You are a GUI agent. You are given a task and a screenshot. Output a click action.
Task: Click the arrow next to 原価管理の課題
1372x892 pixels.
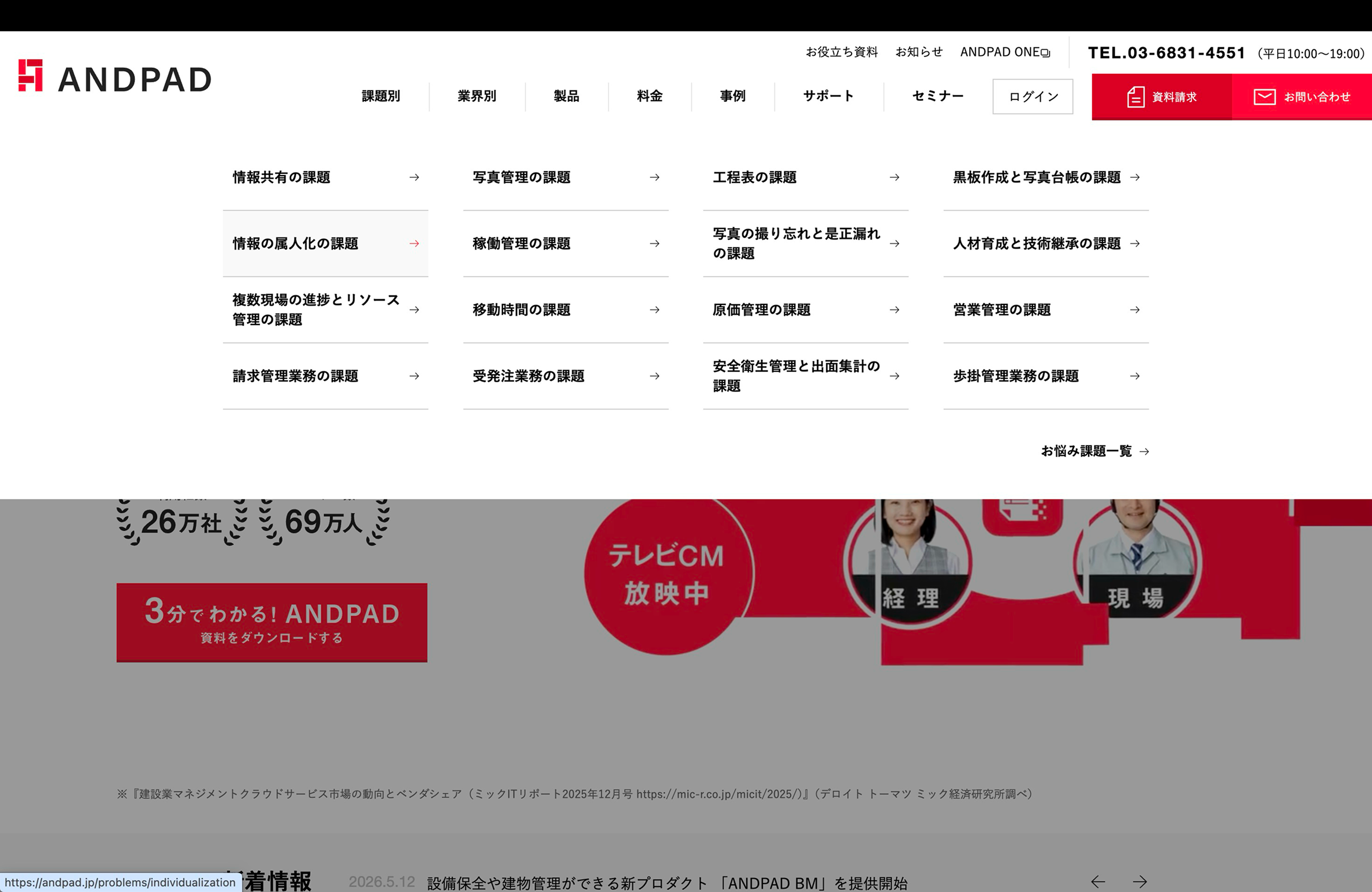(x=894, y=310)
